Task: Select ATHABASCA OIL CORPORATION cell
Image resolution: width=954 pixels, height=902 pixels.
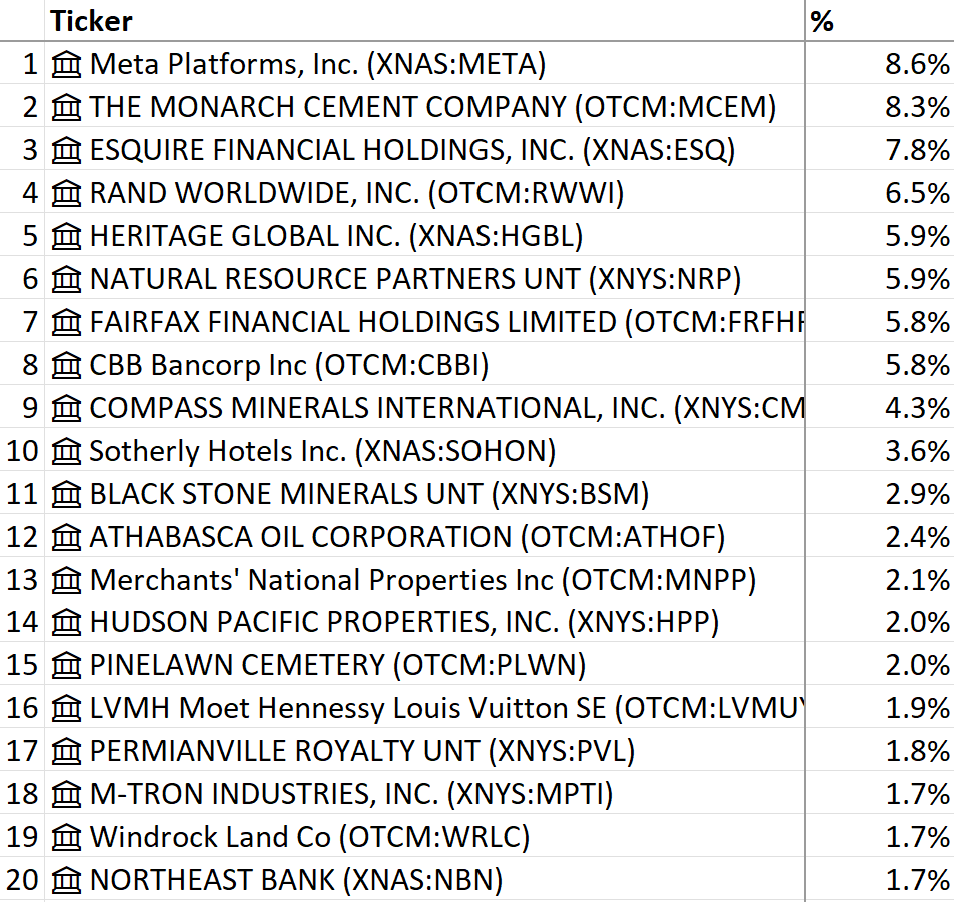Action: [425, 536]
